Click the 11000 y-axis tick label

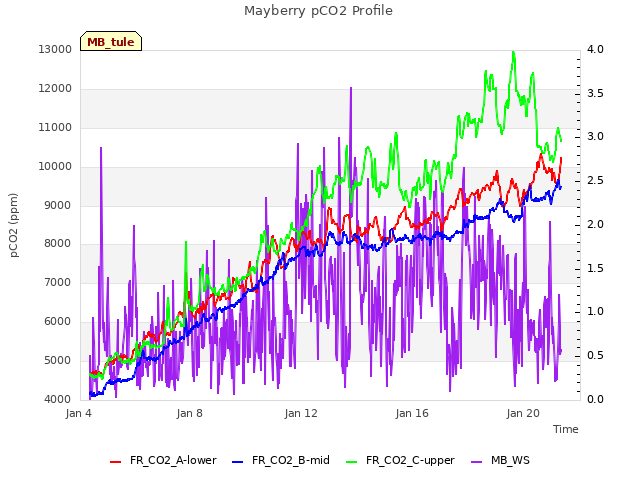click(x=55, y=127)
